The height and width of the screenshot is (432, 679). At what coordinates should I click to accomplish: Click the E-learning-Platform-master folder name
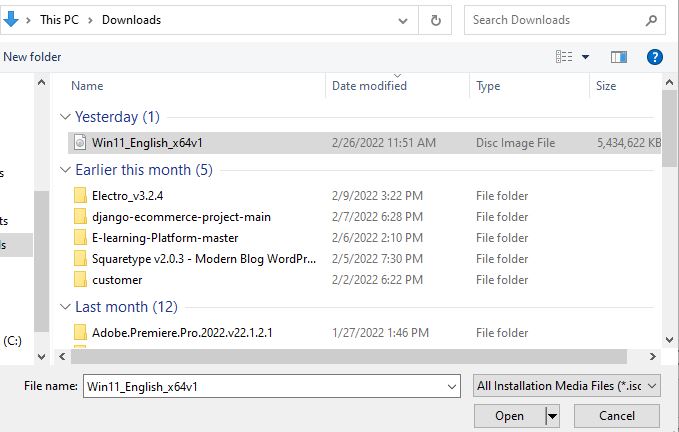pos(165,238)
